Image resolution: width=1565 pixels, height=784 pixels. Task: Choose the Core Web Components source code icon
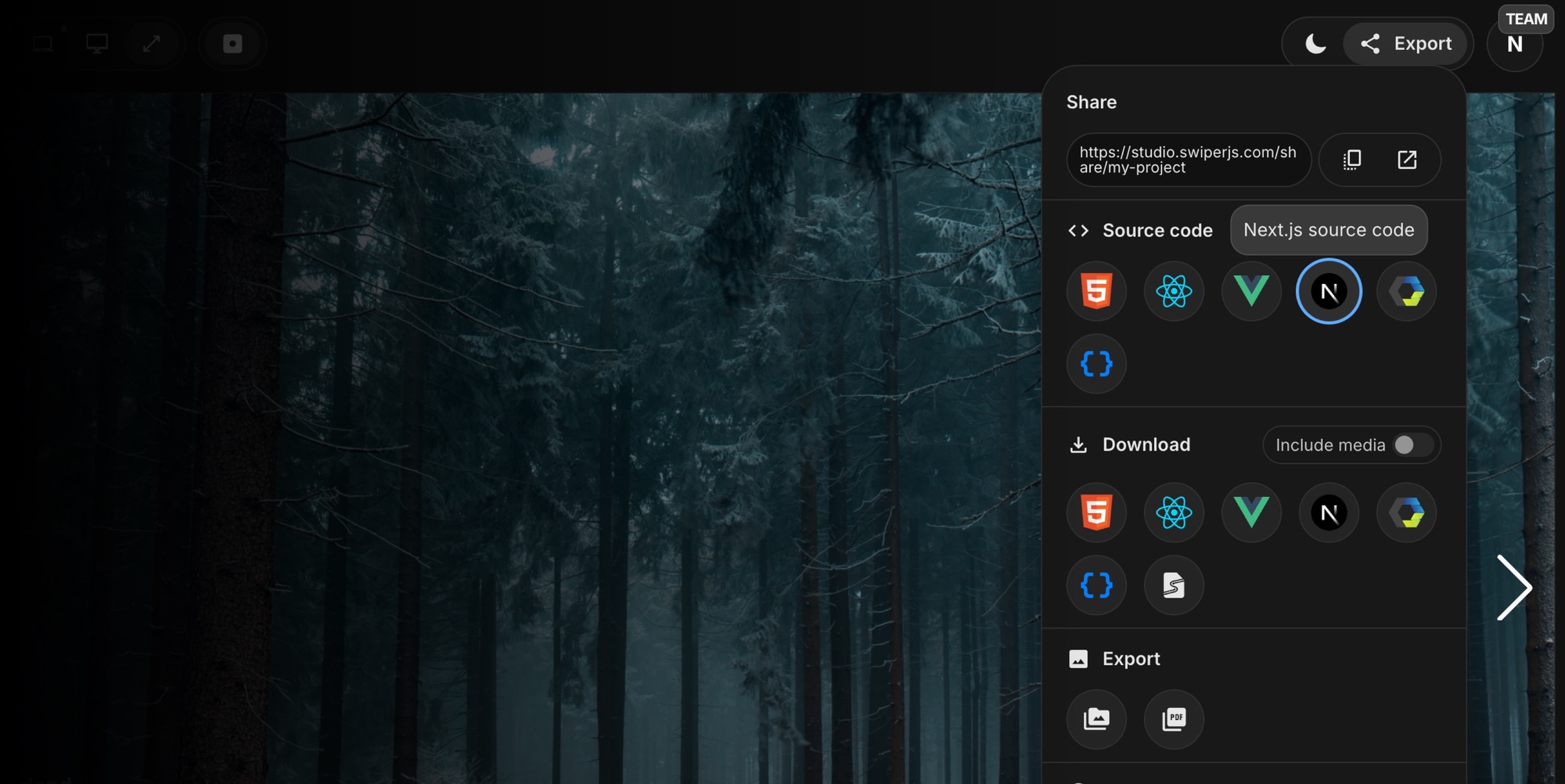1405,291
